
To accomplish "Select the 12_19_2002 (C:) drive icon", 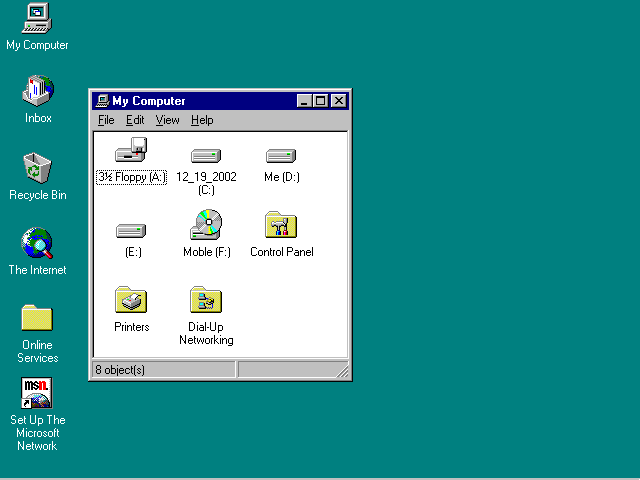I will pos(206,156).
